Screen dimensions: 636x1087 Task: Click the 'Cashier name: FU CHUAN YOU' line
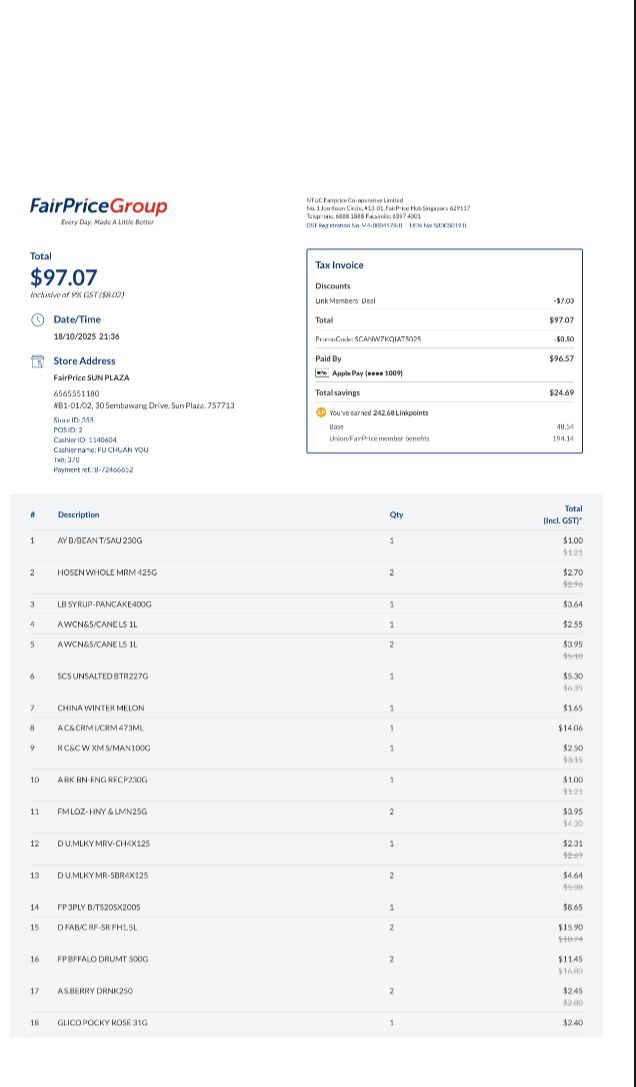101,449
